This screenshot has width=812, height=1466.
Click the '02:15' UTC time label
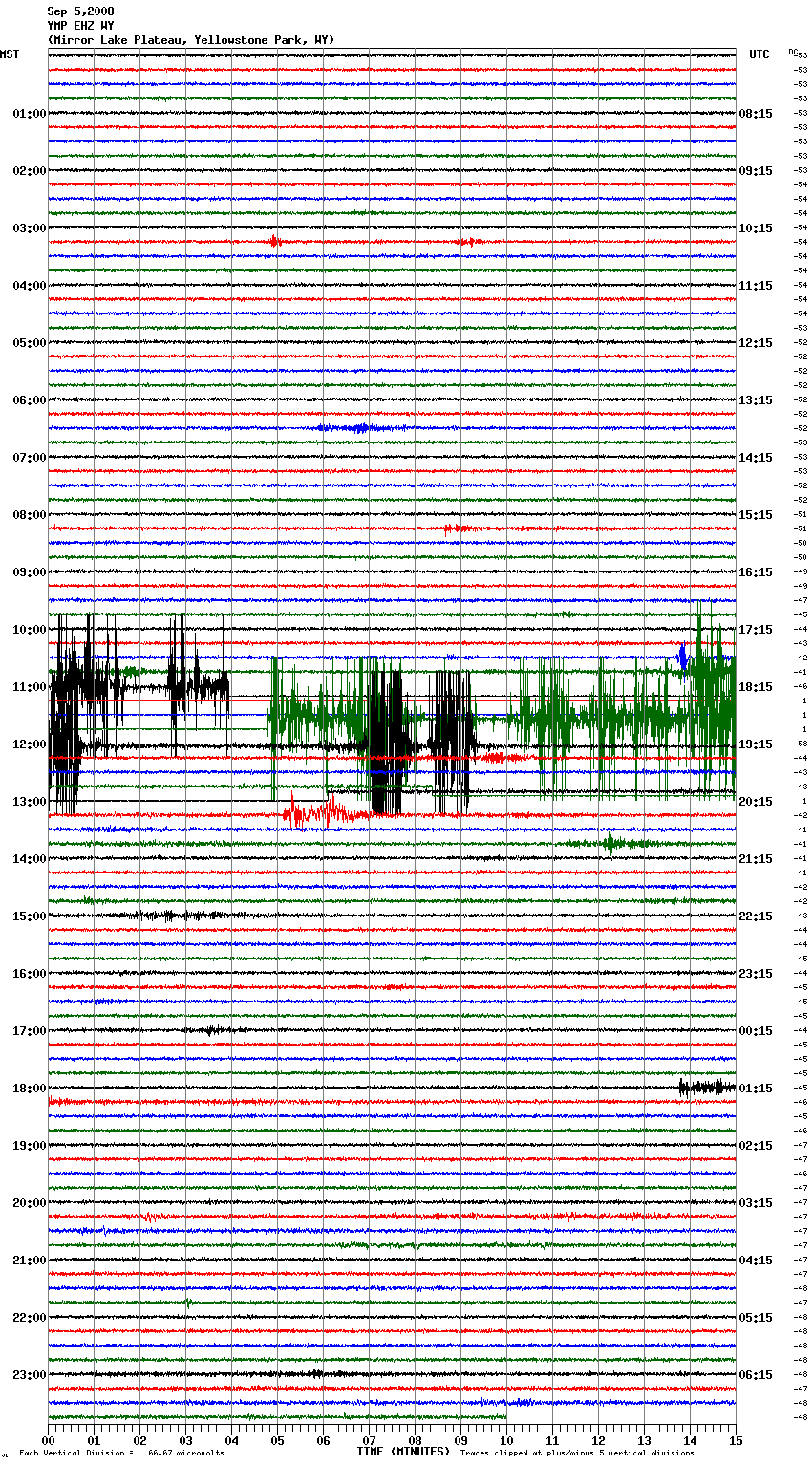click(756, 1146)
